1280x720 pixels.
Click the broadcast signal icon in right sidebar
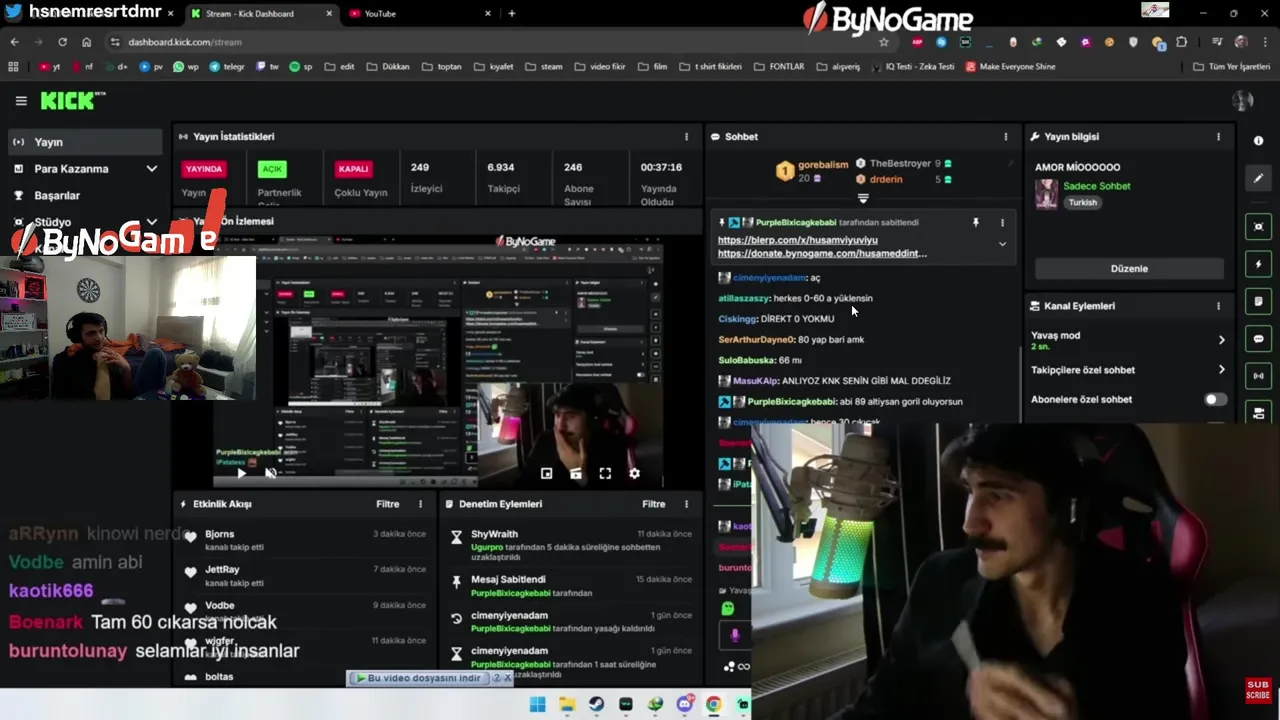coord(1258,376)
